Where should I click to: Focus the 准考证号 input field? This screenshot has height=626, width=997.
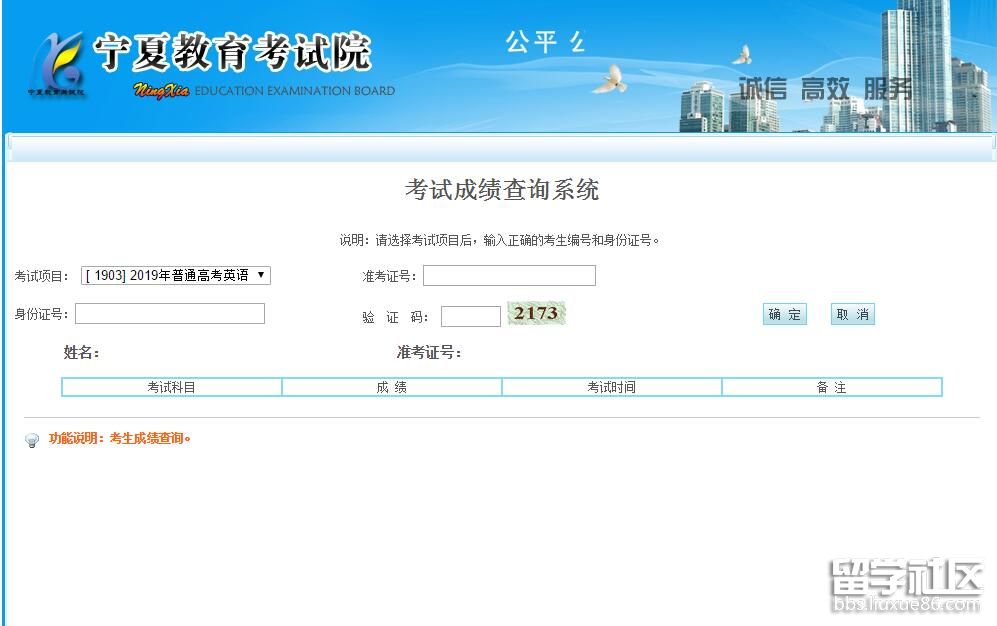coord(509,276)
